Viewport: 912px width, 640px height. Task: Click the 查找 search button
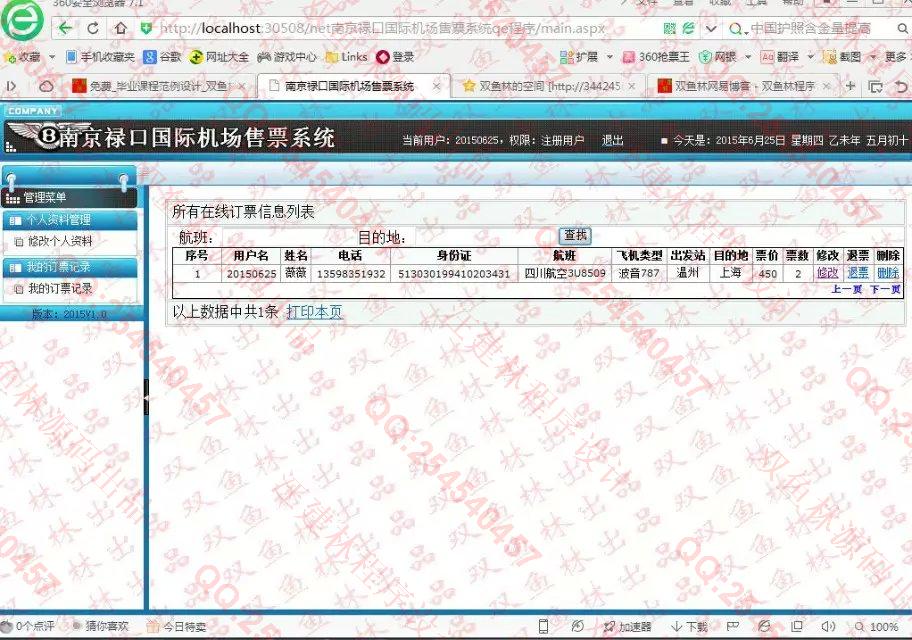pos(575,235)
